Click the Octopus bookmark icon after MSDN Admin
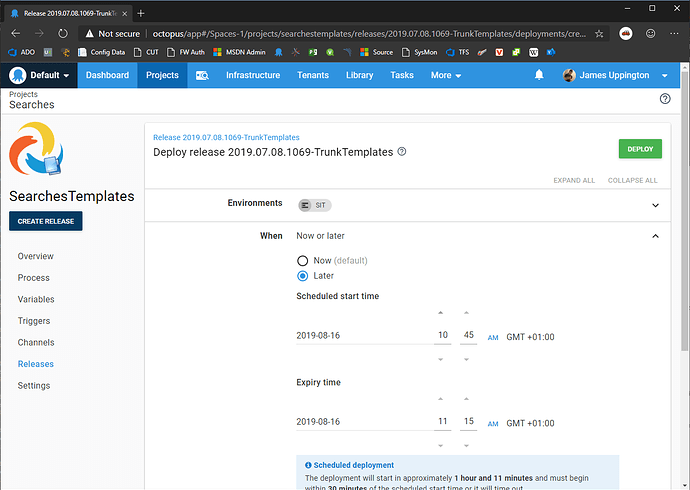690x490 pixels. (x=279, y=52)
